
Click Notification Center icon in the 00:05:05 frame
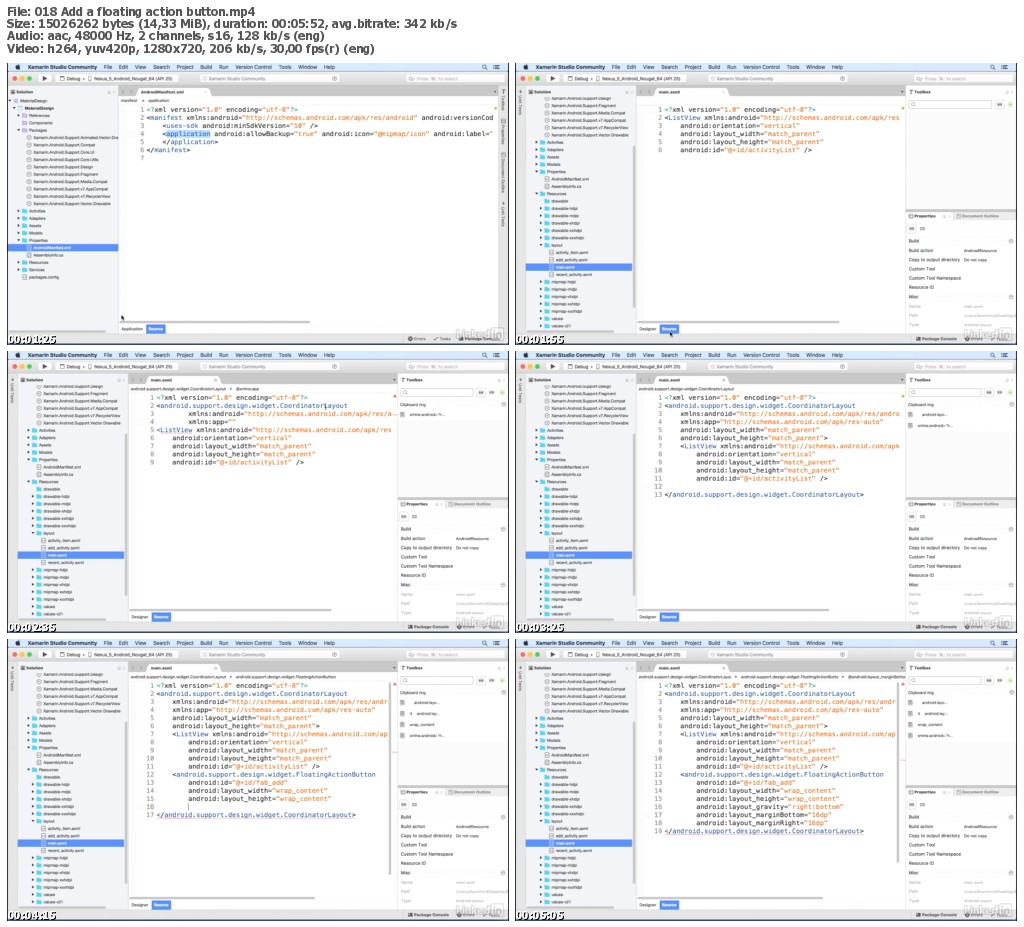point(1005,643)
